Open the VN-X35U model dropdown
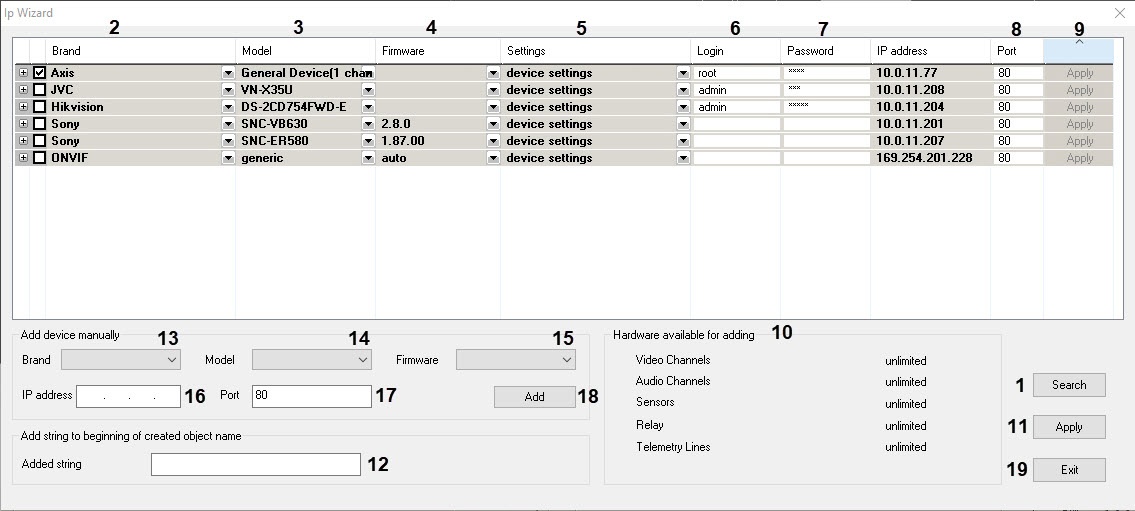The image size is (1135, 511). point(368,90)
